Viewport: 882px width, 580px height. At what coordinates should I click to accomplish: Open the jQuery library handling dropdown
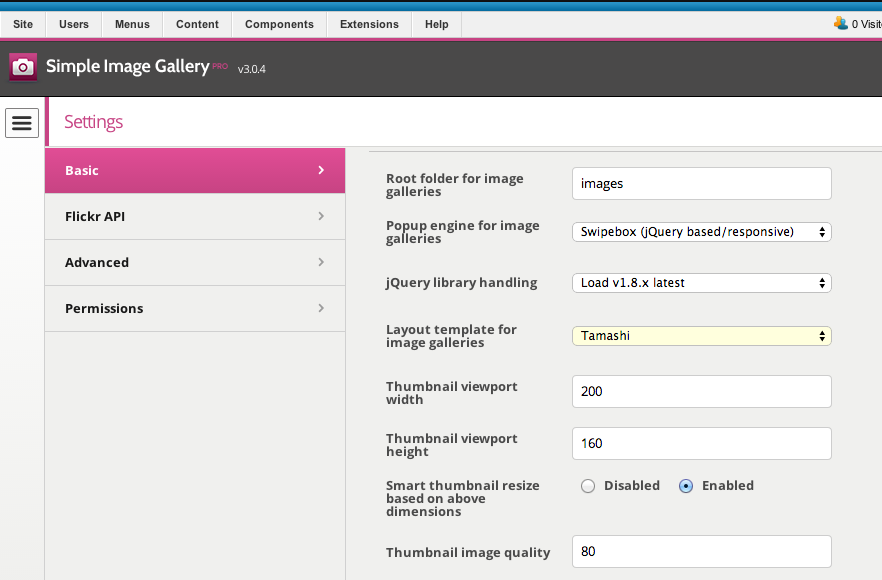[x=701, y=283]
